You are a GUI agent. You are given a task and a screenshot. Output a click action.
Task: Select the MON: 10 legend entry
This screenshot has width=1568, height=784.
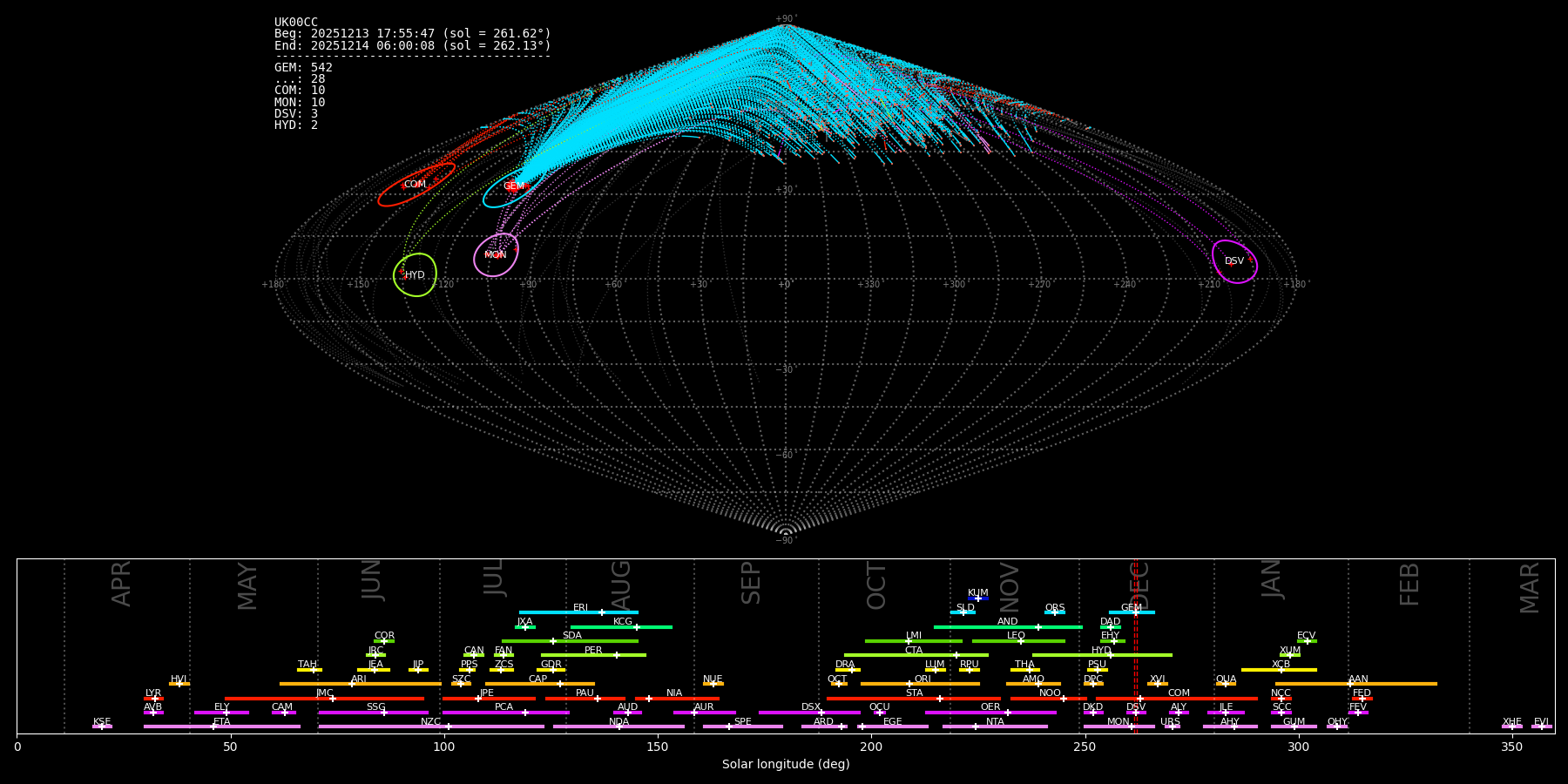pyautogui.click(x=300, y=103)
